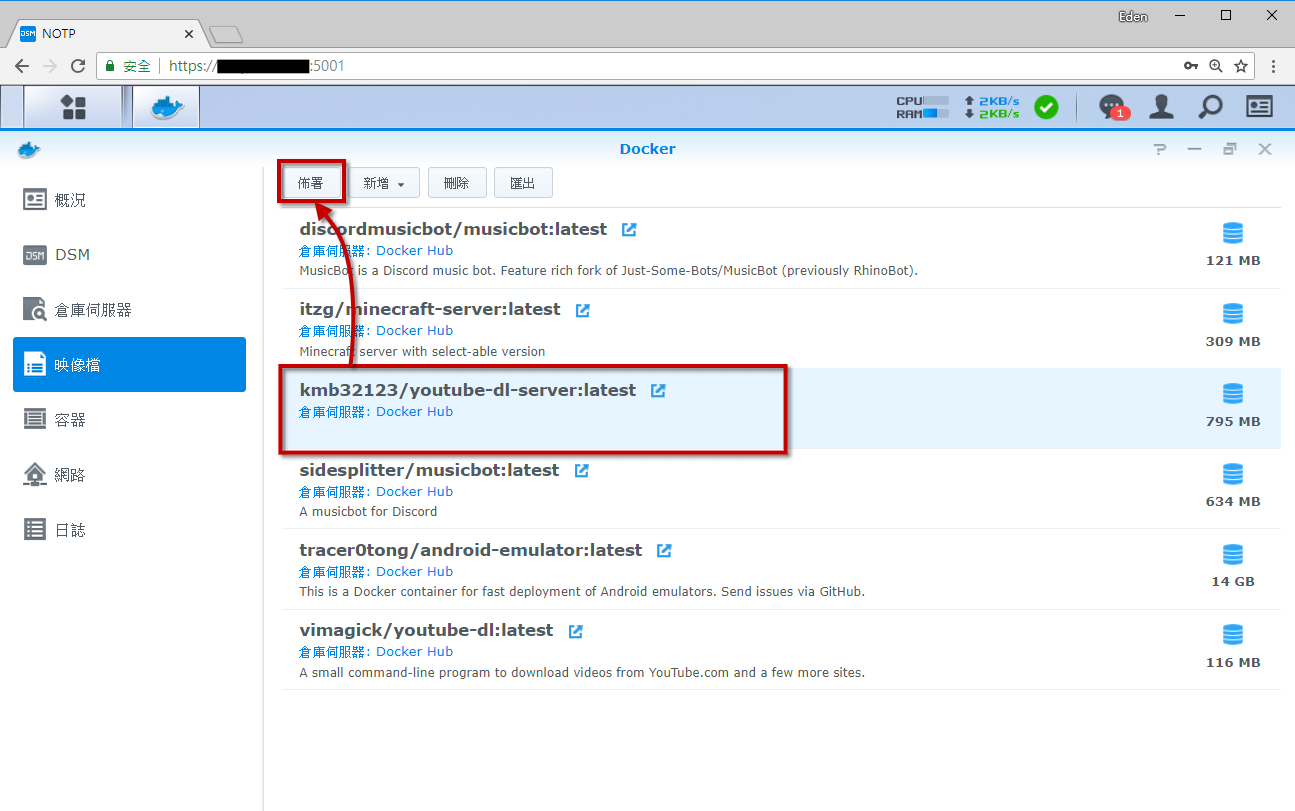Open the 網路 network section
The width and height of the screenshot is (1295, 811).
[x=129, y=475]
